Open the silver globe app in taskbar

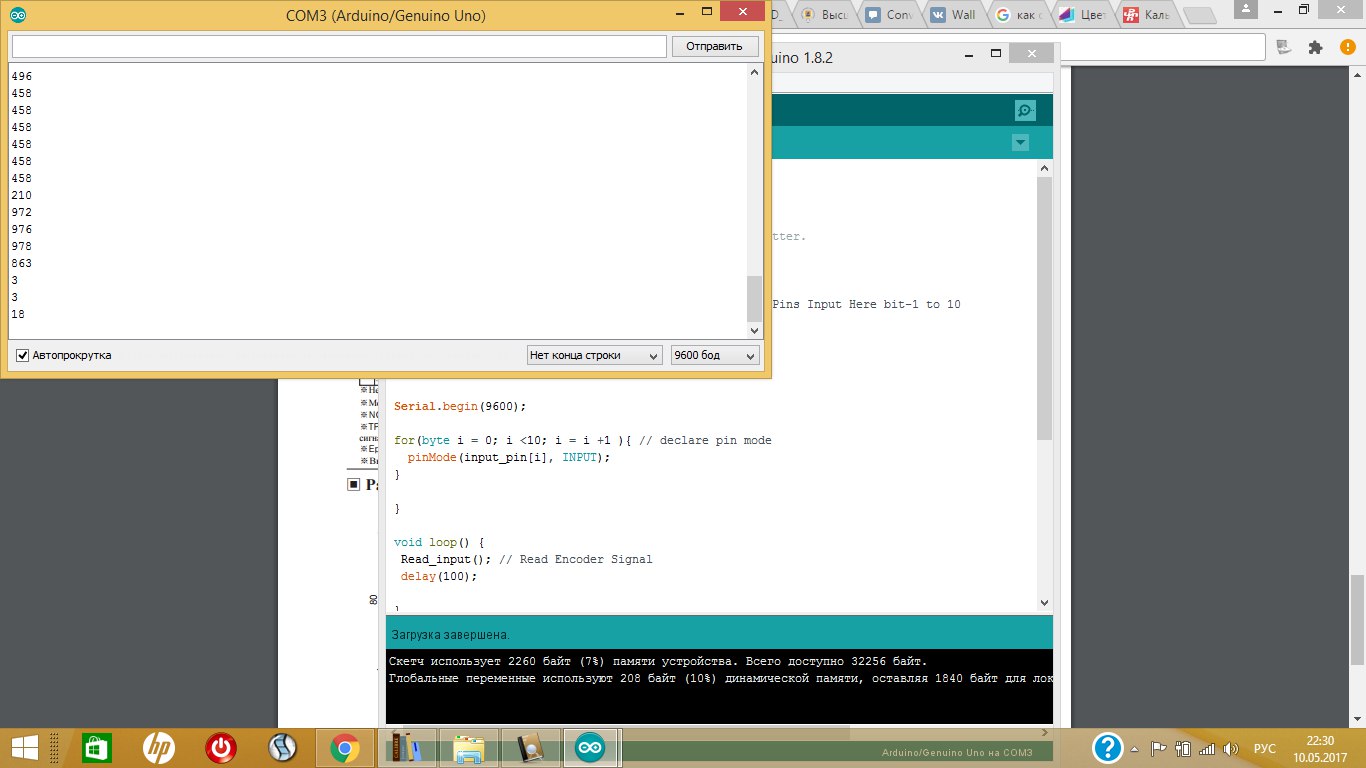[x=283, y=747]
